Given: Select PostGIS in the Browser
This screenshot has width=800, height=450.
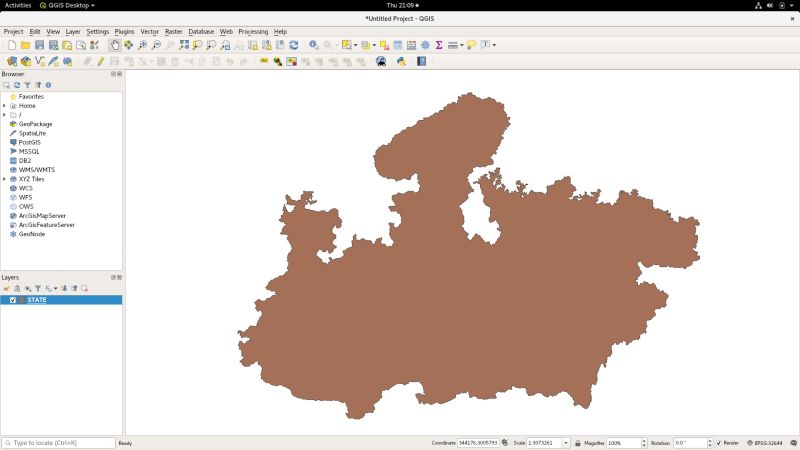Looking at the screenshot, I should click(x=30, y=142).
